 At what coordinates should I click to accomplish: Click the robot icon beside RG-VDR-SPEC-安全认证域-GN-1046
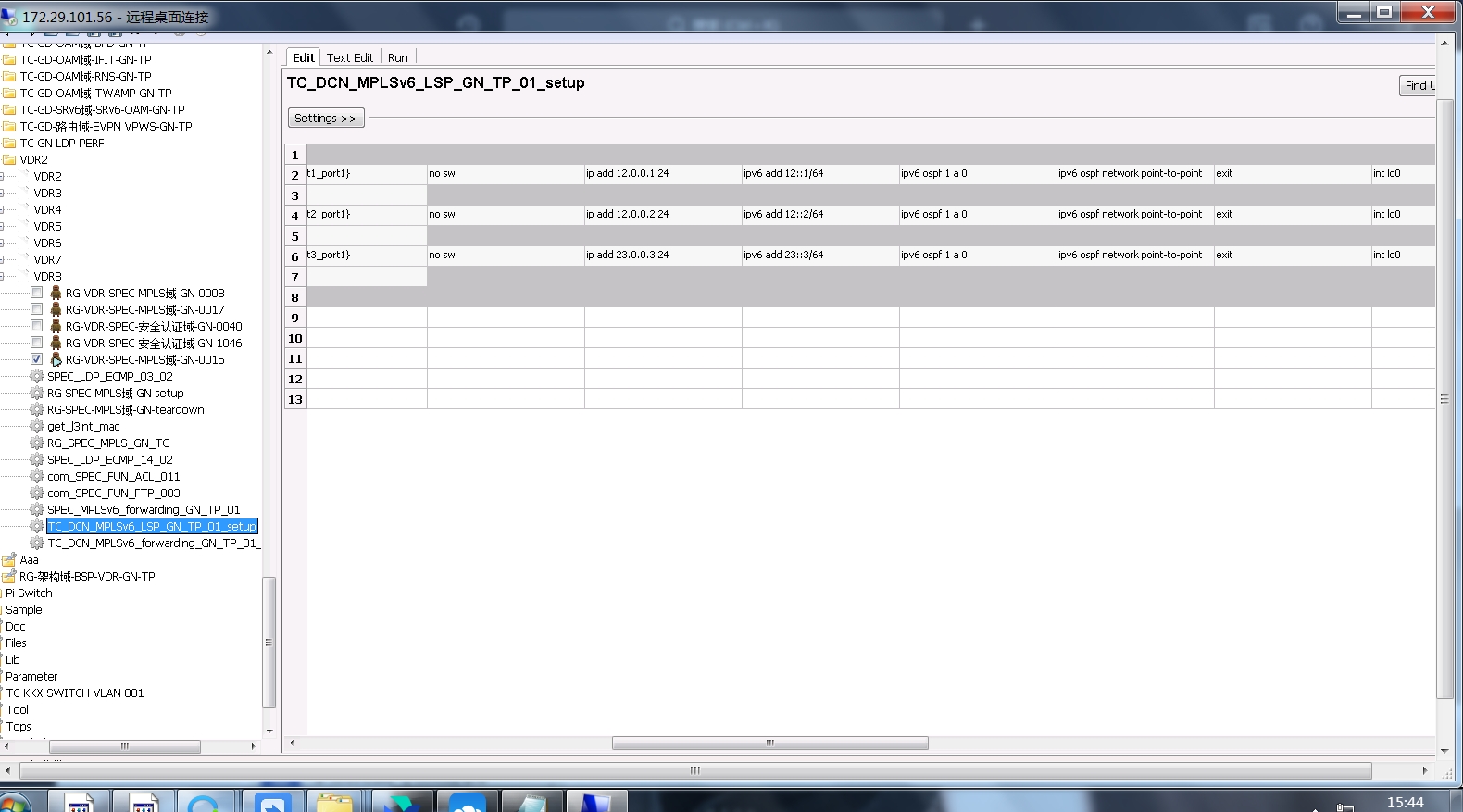56,343
